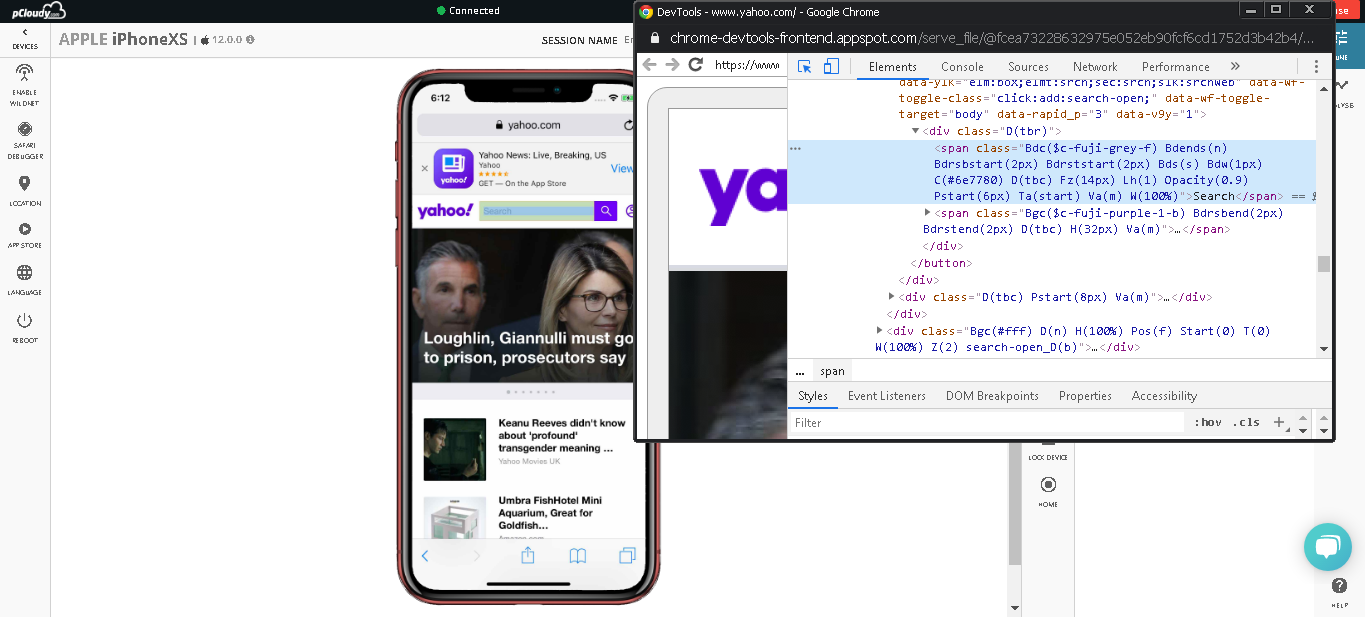1365x617 pixels.
Task: Switch to the Console tab
Action: 962,67
